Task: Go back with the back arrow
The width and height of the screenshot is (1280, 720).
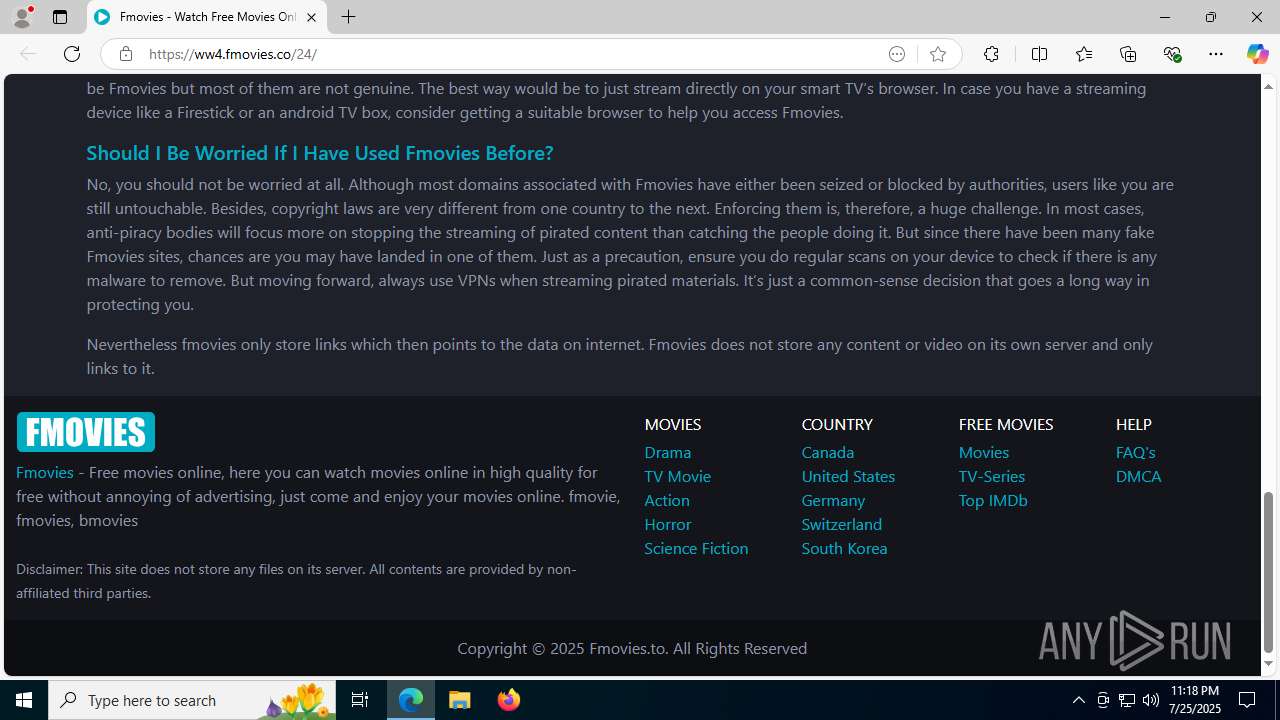Action: coord(28,54)
